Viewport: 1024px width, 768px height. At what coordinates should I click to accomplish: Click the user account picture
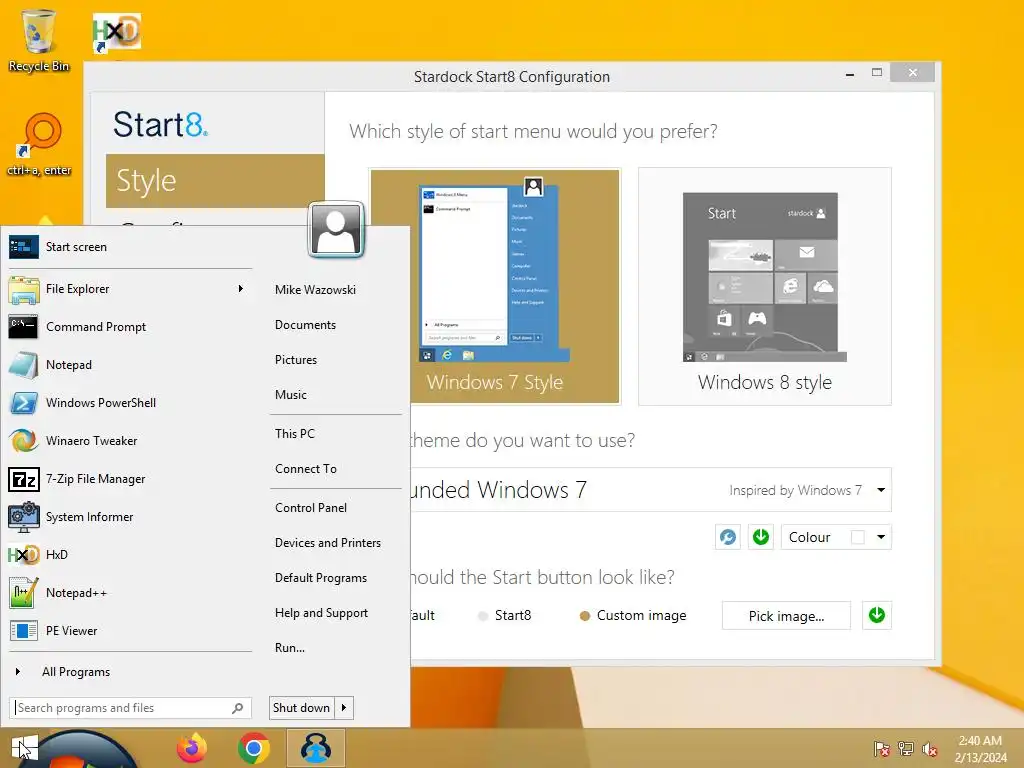click(336, 229)
